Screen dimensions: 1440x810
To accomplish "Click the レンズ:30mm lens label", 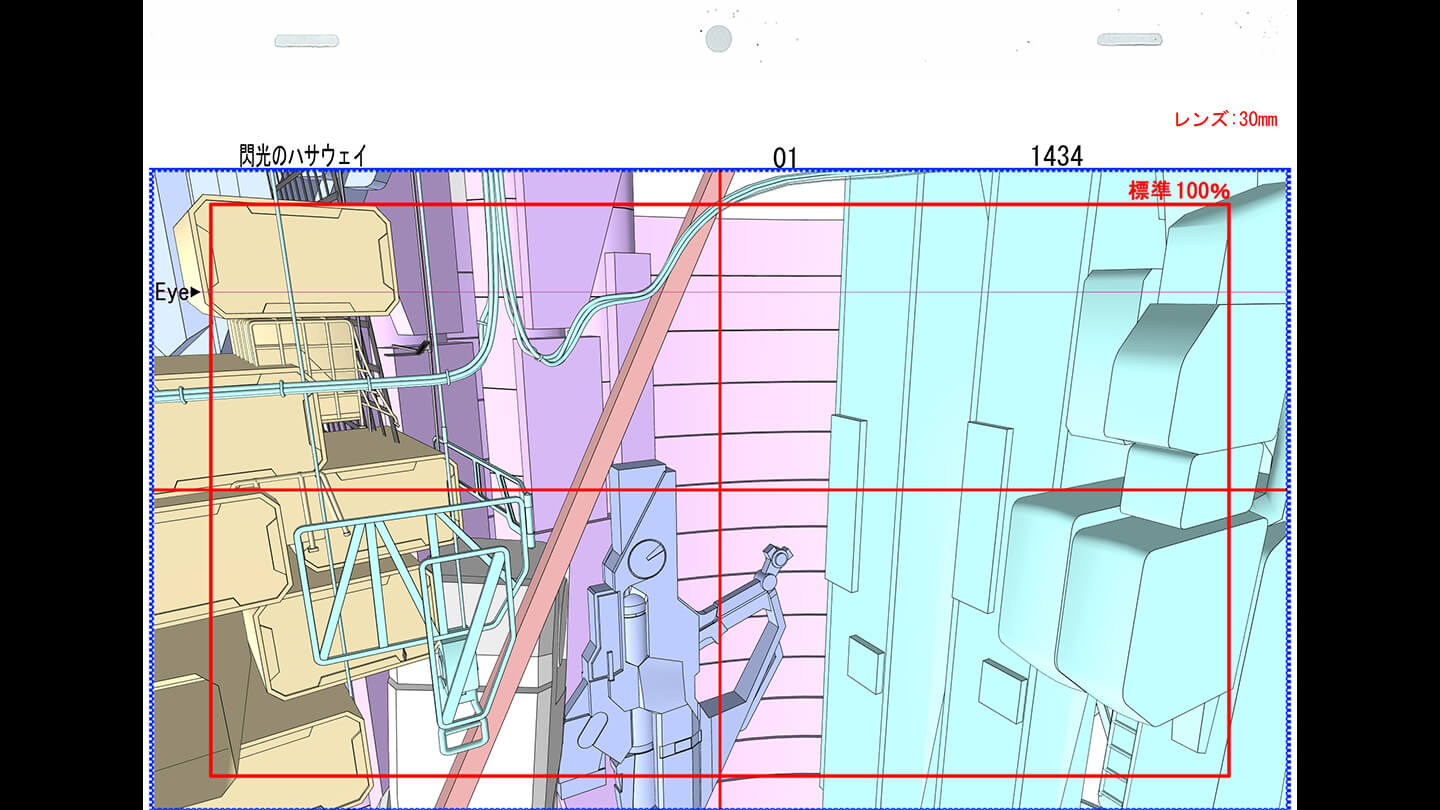I will (1226, 119).
